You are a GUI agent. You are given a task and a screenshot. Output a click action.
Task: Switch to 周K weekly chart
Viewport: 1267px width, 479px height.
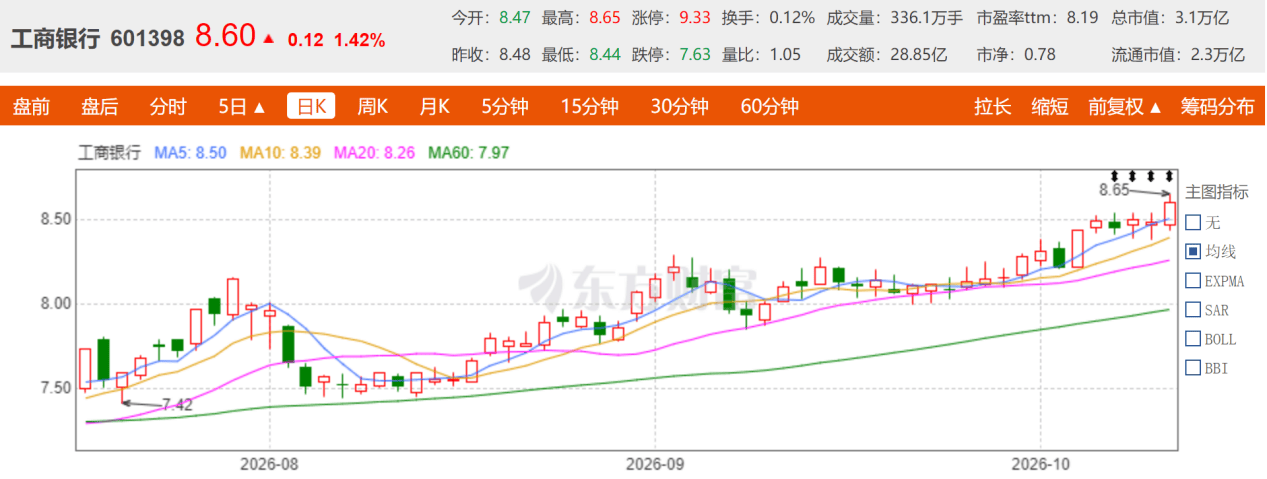[372, 107]
